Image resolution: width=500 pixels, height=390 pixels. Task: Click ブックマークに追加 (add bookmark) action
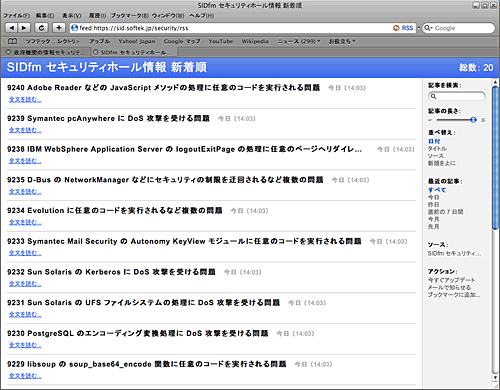(454, 295)
